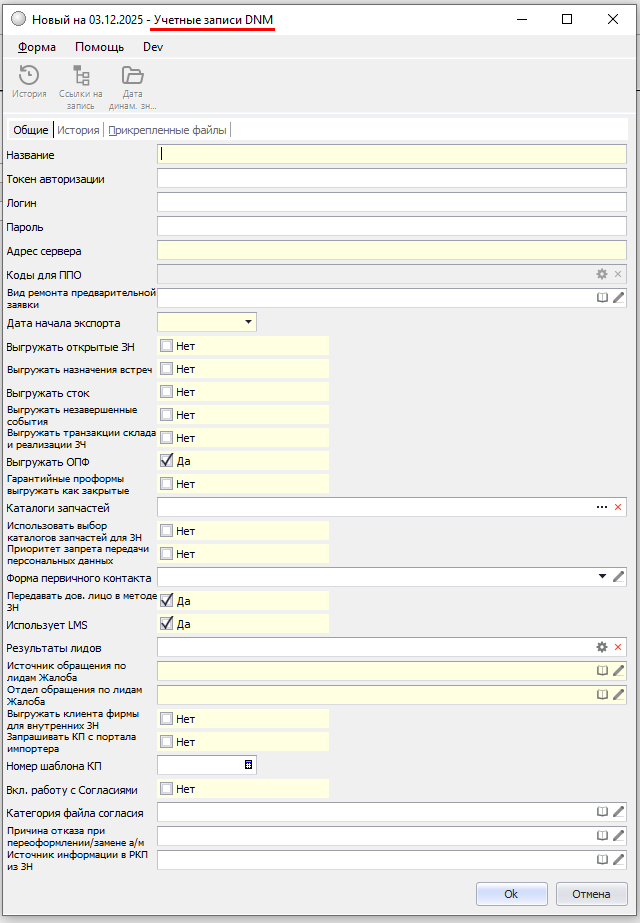Click calculator icon in Номер шаблона КП

248,765
